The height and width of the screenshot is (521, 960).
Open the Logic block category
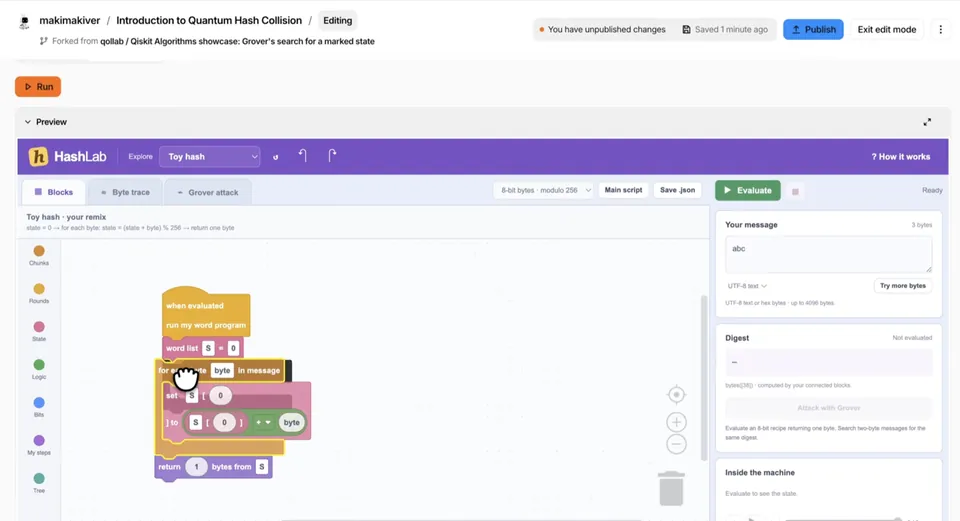(39, 369)
